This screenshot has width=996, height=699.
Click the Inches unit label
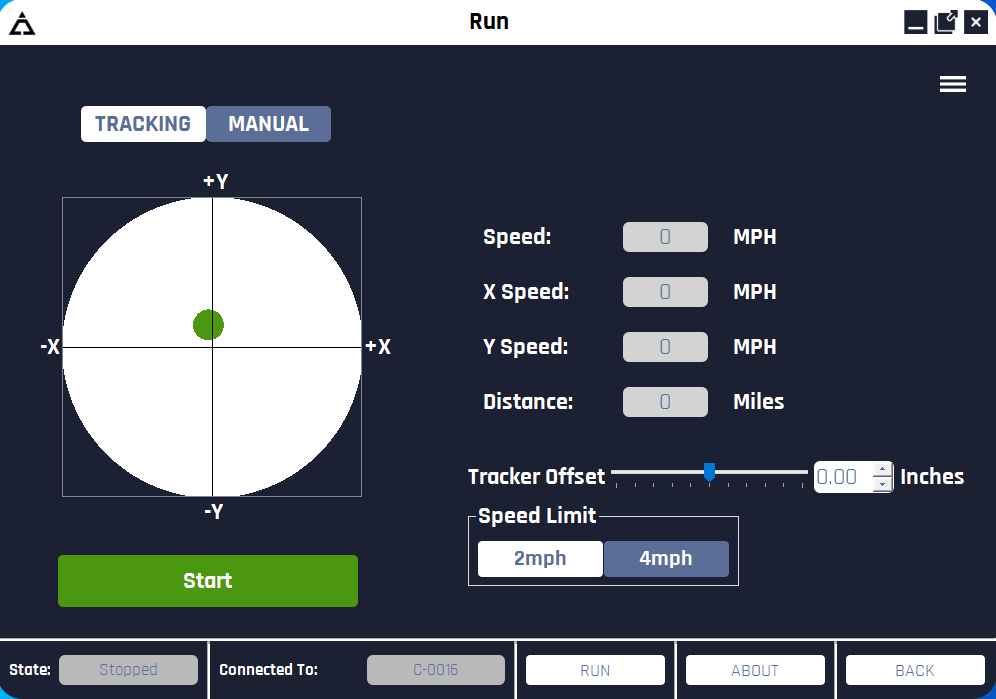click(932, 477)
